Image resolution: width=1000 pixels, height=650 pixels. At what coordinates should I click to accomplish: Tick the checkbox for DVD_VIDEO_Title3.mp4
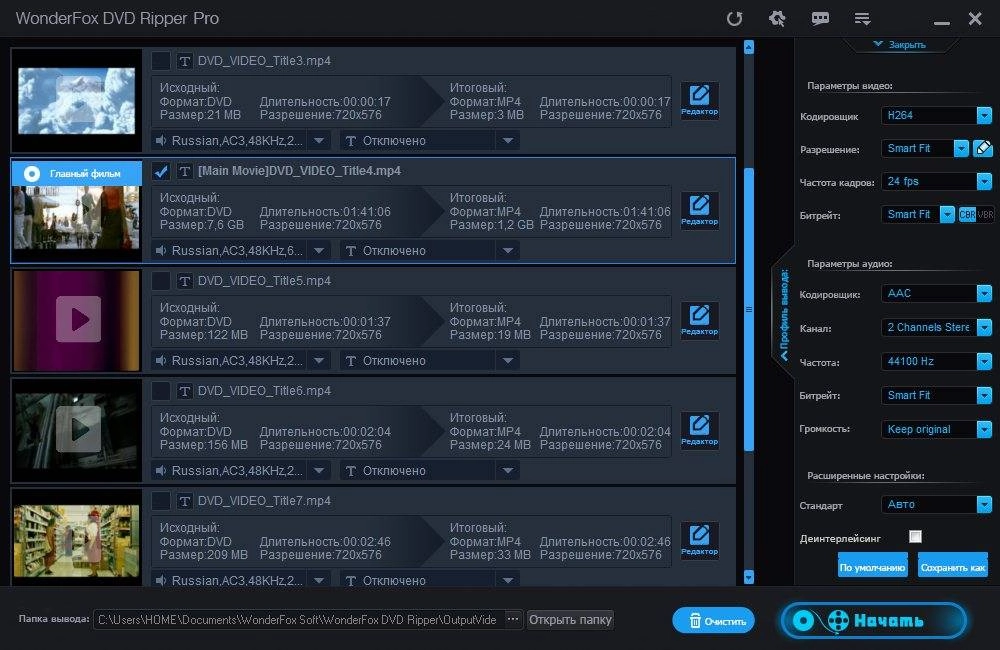pyautogui.click(x=161, y=61)
